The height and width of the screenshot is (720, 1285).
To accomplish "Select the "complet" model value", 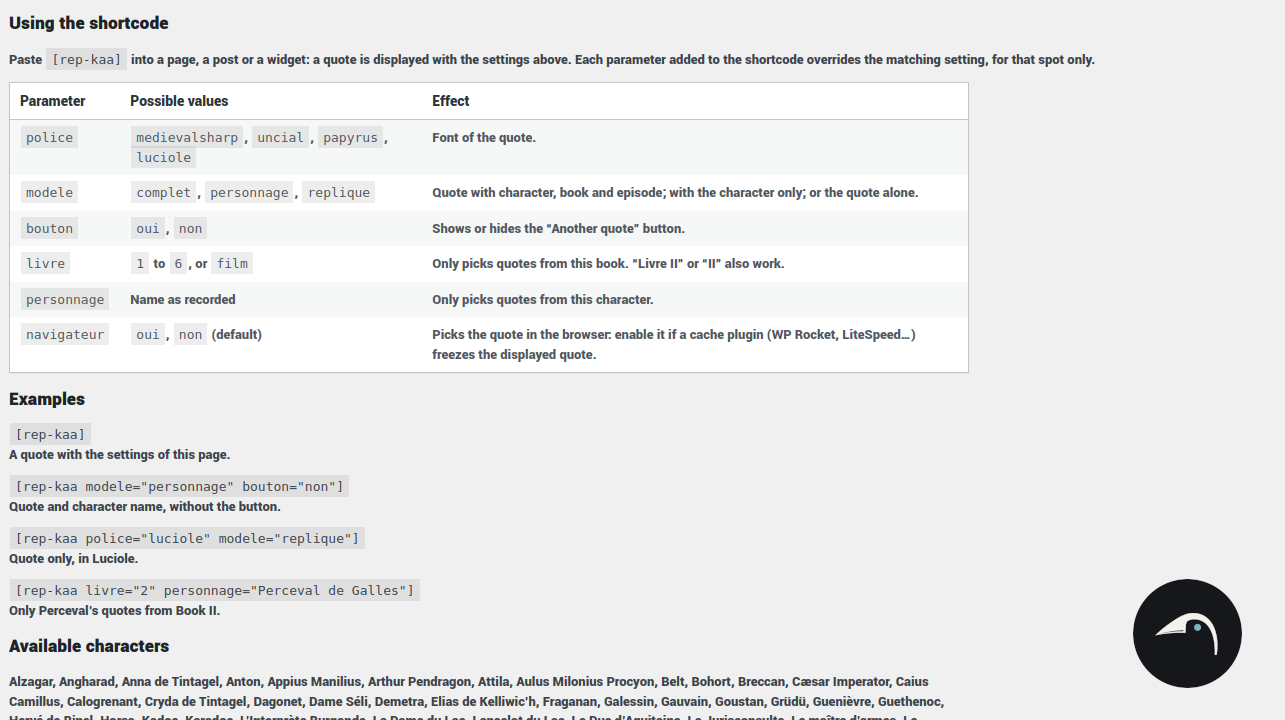I will (x=164, y=193).
